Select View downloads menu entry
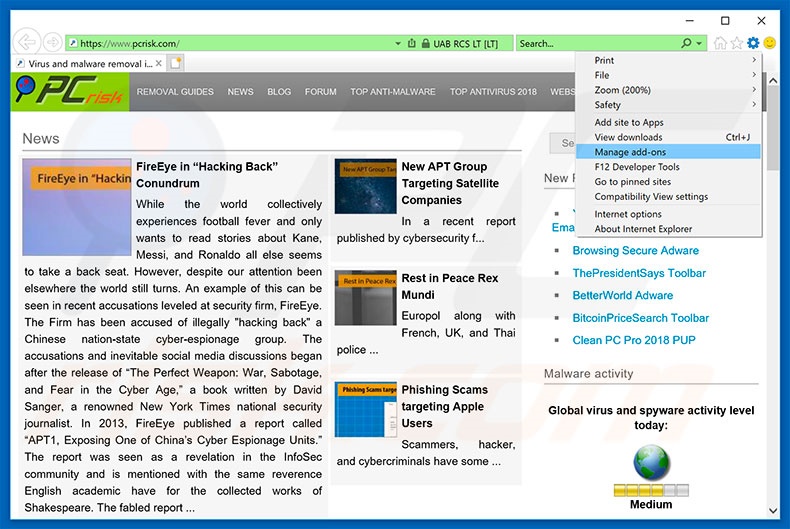790x529 pixels. (x=668, y=137)
